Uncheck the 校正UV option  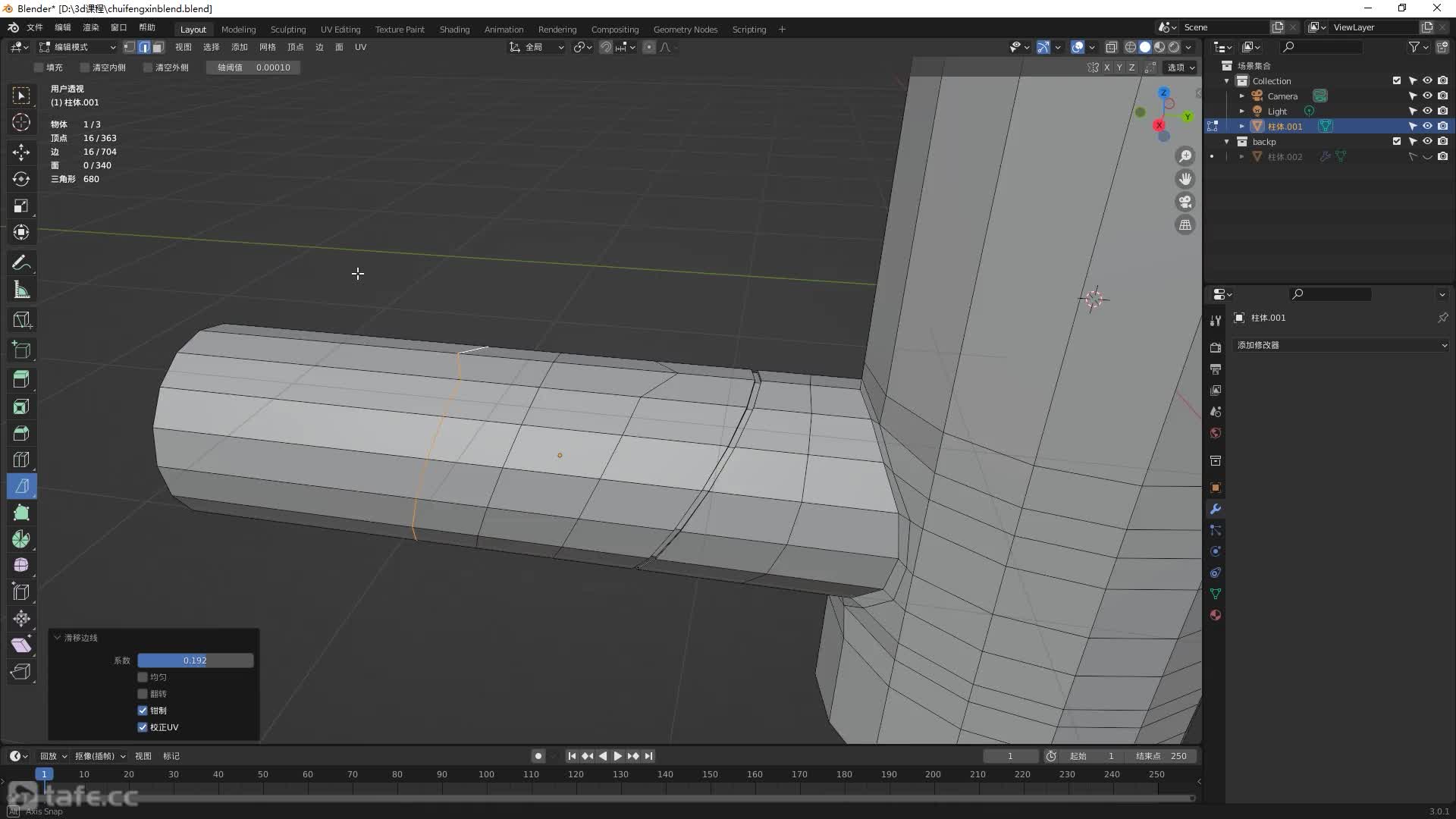[143, 727]
